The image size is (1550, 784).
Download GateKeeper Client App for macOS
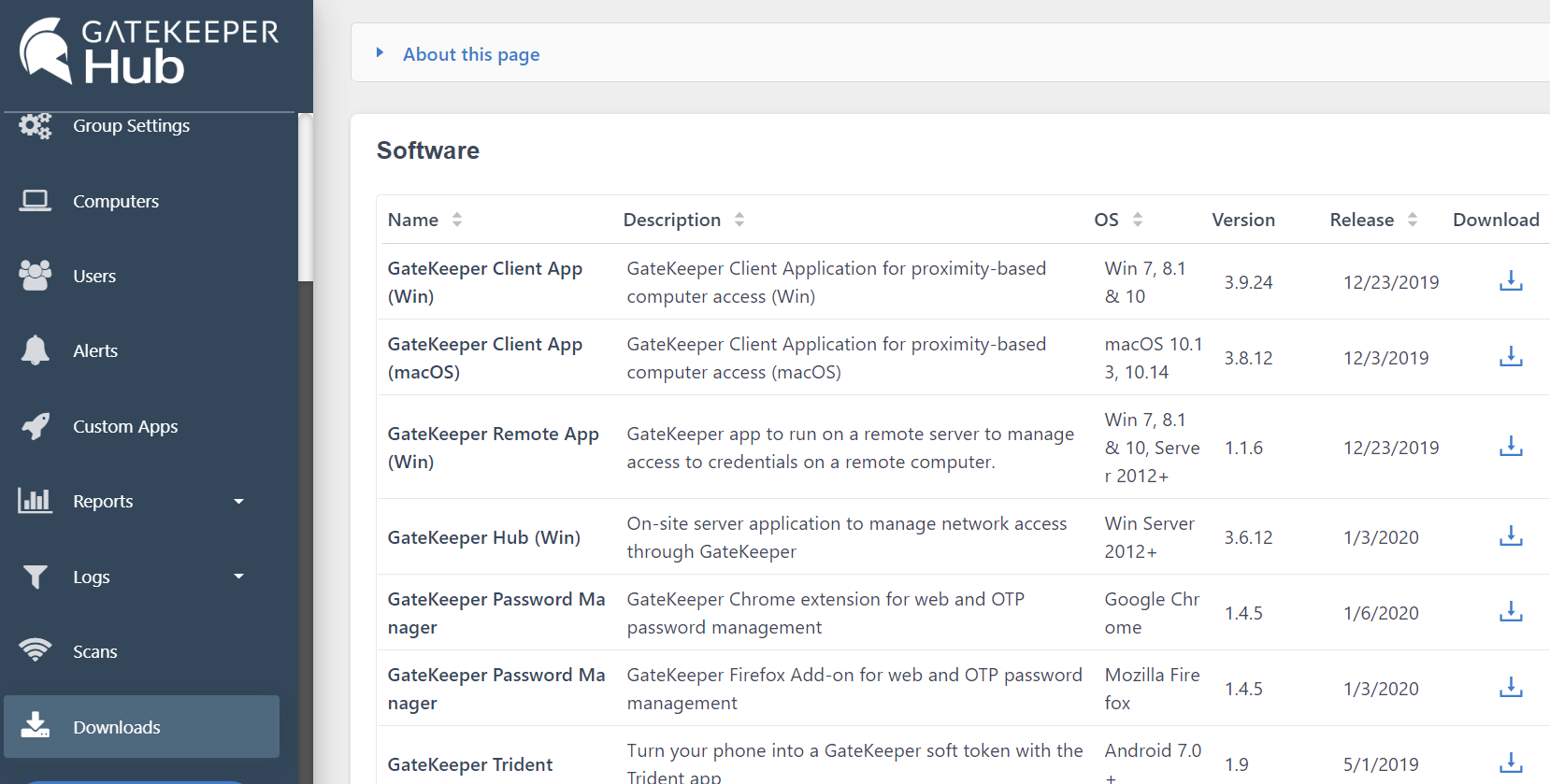[x=1511, y=357]
